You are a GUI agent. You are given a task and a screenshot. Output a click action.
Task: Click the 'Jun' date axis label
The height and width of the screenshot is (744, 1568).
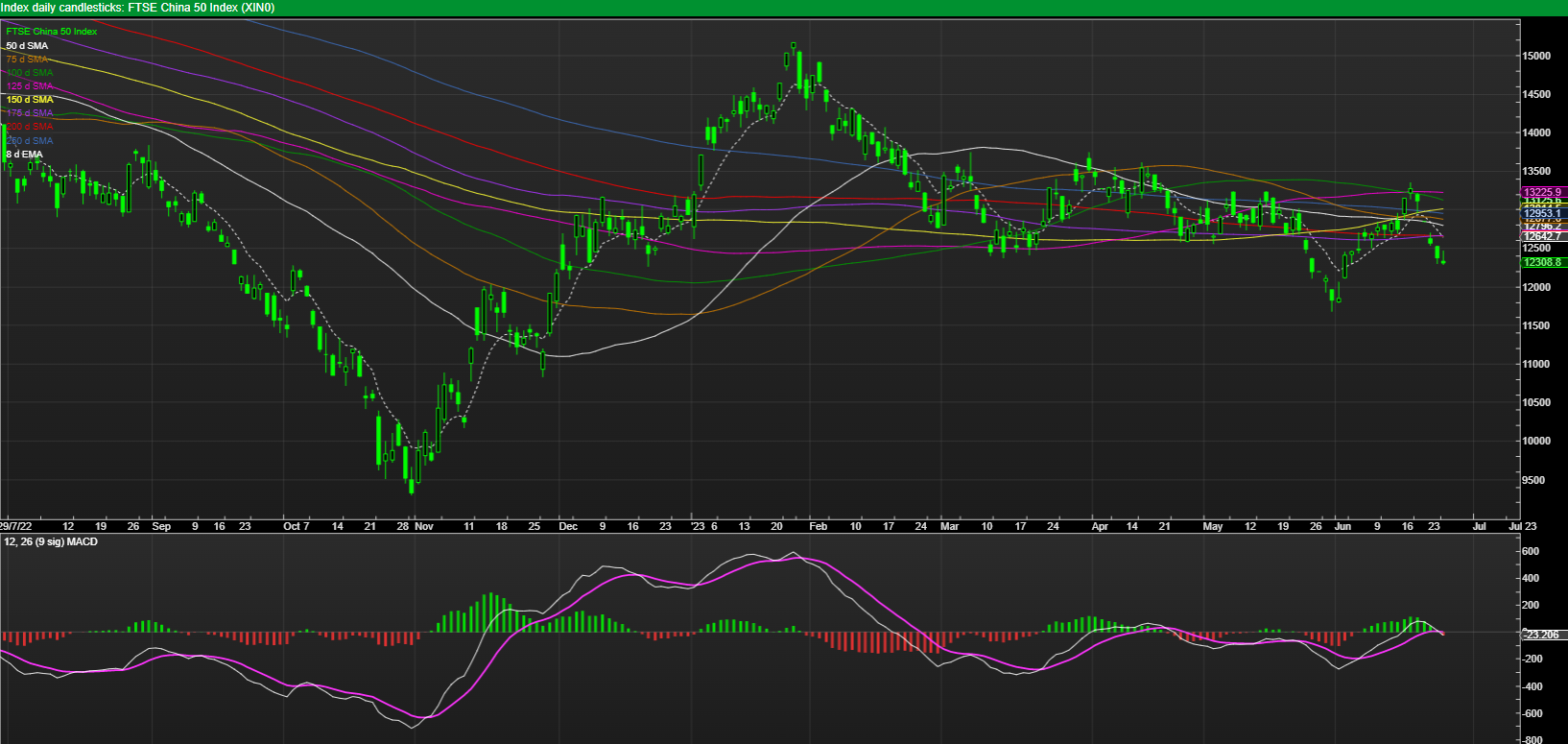1342,526
